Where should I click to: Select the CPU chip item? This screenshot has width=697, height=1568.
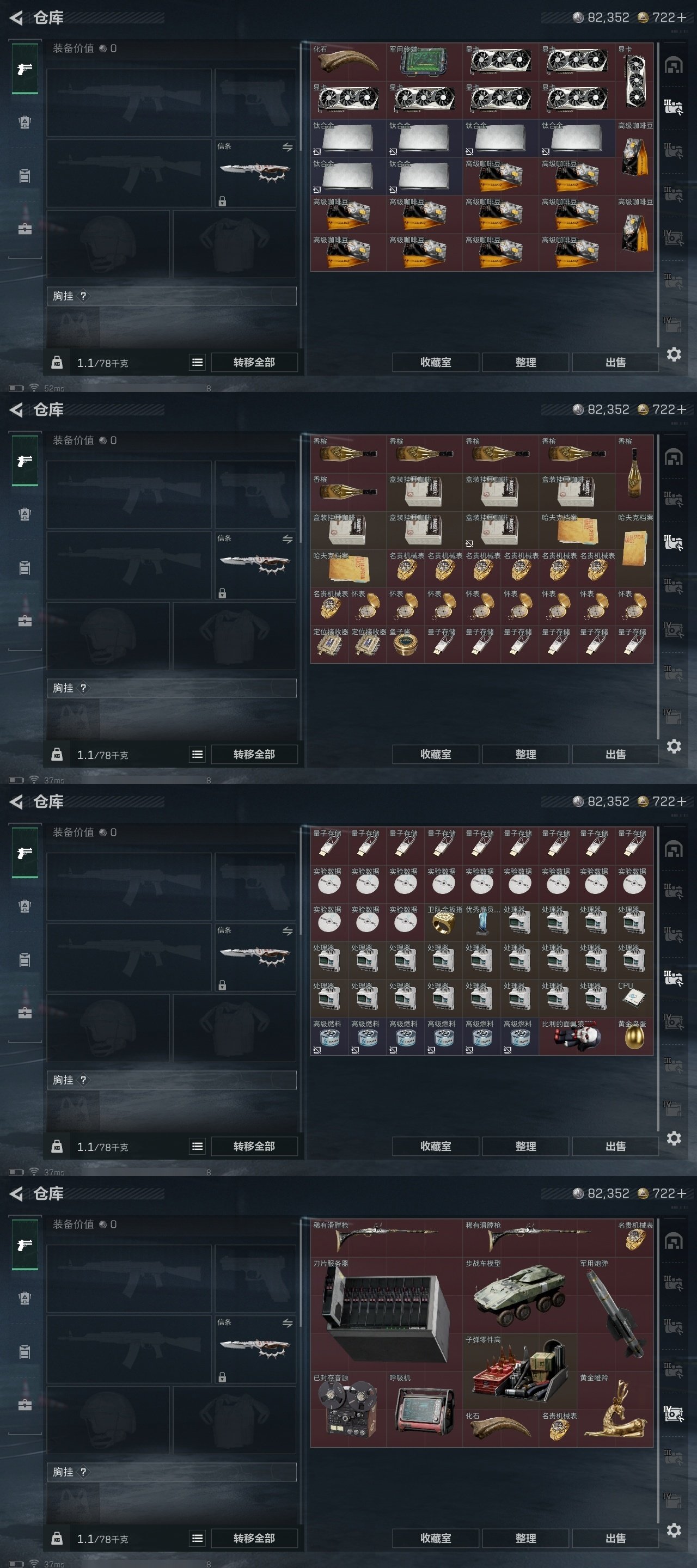(x=634, y=999)
